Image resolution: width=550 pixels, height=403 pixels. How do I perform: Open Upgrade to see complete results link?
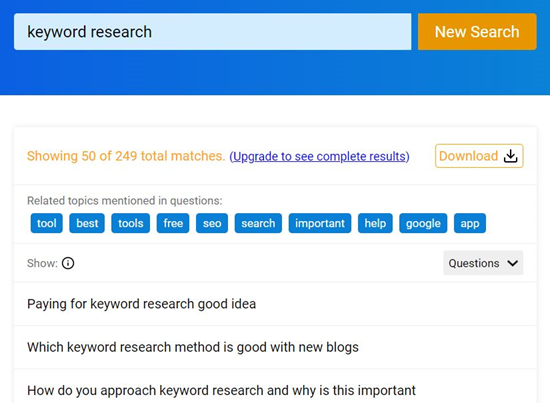(320, 156)
